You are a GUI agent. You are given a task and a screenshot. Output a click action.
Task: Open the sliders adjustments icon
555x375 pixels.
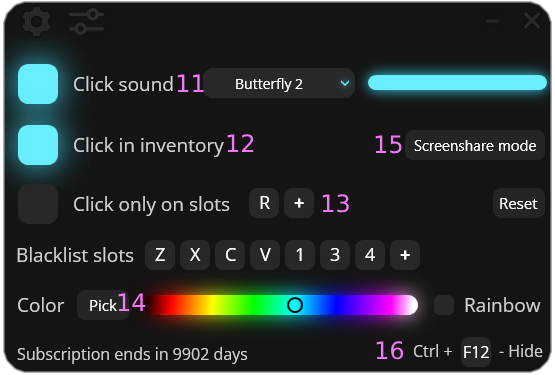coord(86,22)
